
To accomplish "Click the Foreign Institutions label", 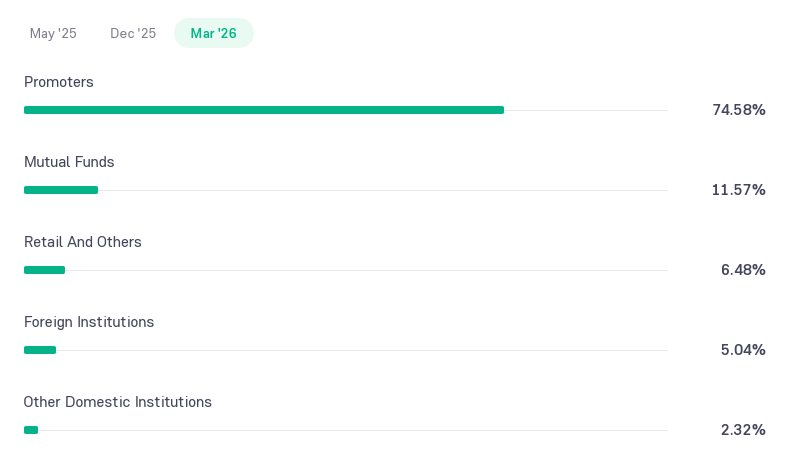I will (x=88, y=322).
